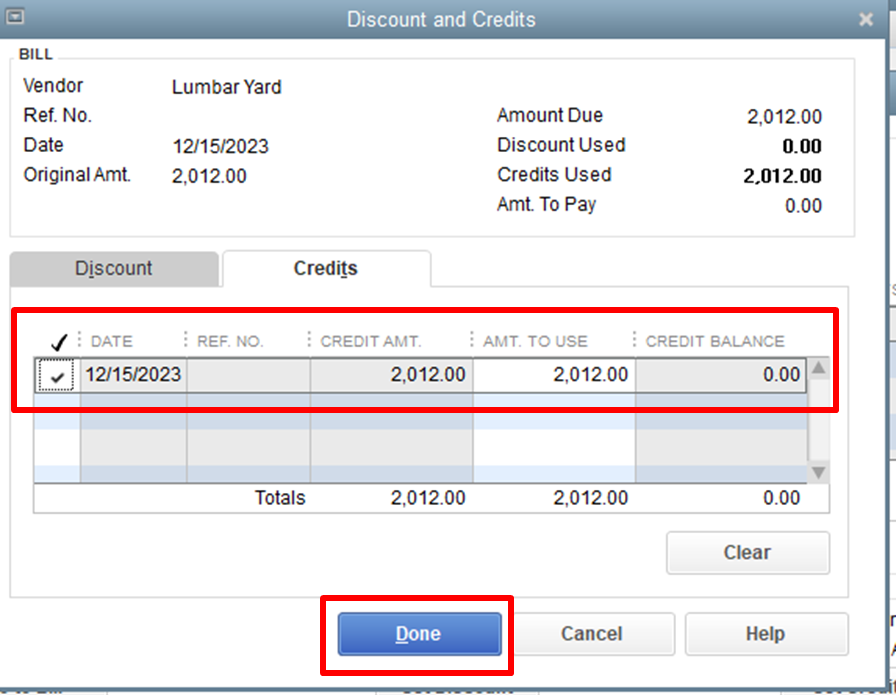
Task: Open Help for this dialog
Action: (x=766, y=634)
